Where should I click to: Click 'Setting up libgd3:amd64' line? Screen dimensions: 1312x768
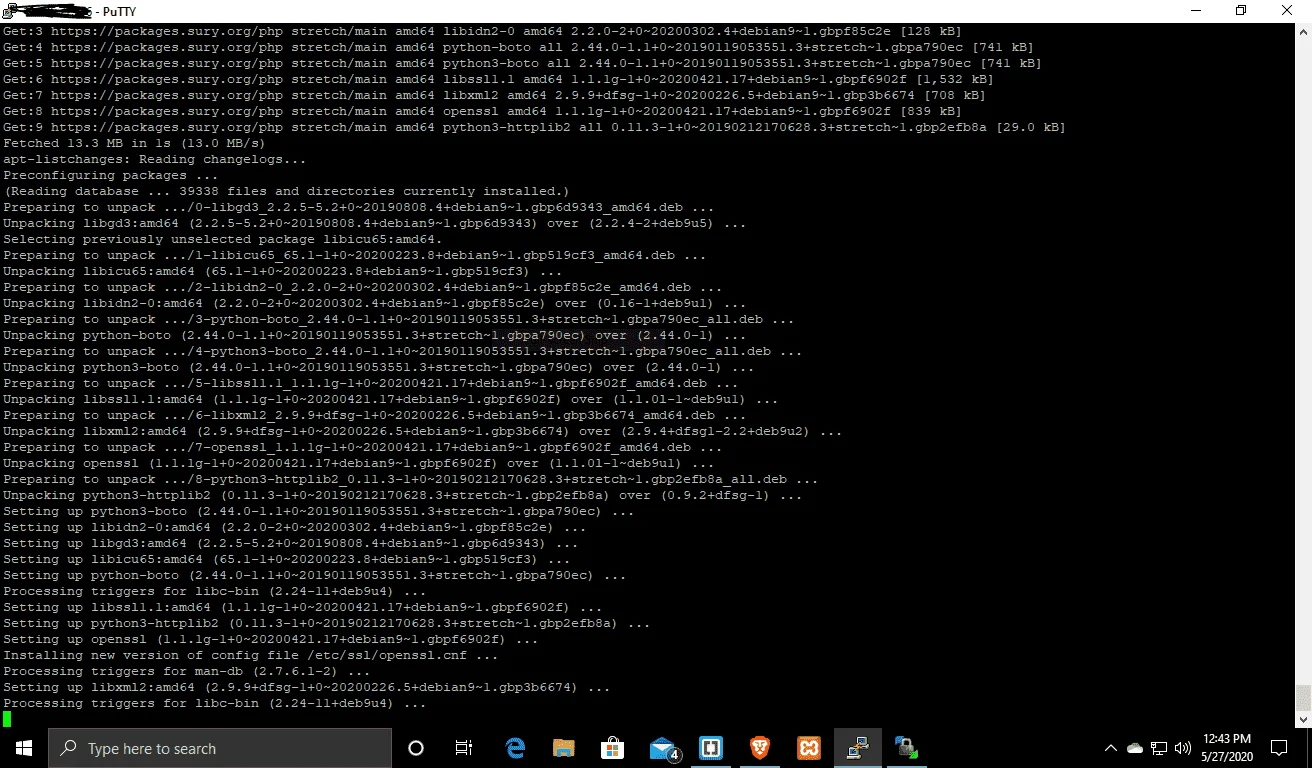[291, 543]
